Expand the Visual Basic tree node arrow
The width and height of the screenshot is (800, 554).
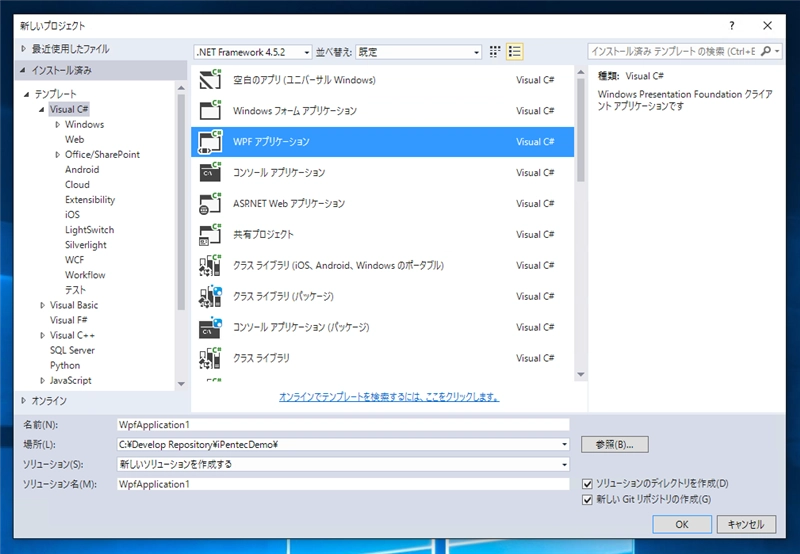click(42, 305)
